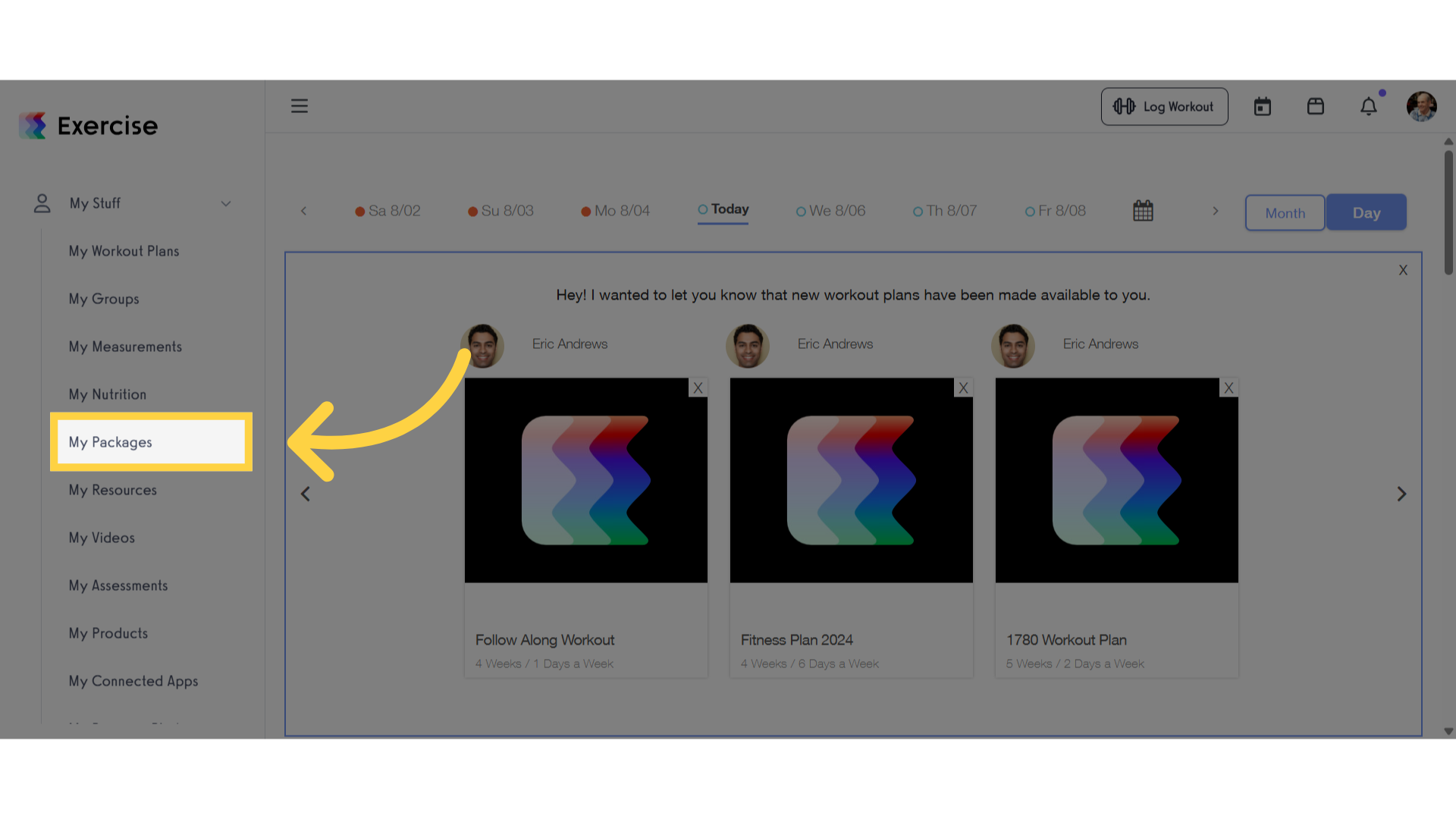Click trainer avatar above Follow Along Workout
The width and height of the screenshot is (1456, 819).
(482, 346)
